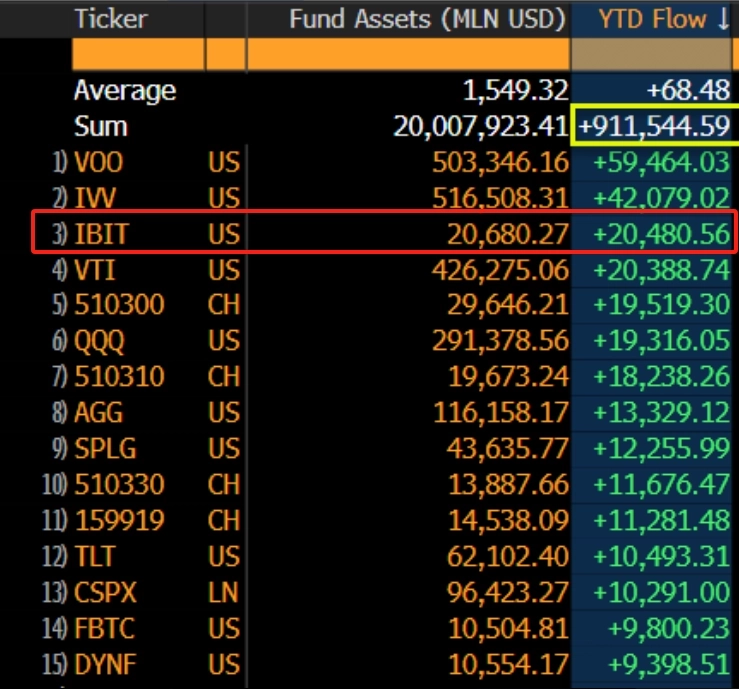The width and height of the screenshot is (739, 689).
Task: Click the orange filter field under Ticker
Action: point(138,54)
